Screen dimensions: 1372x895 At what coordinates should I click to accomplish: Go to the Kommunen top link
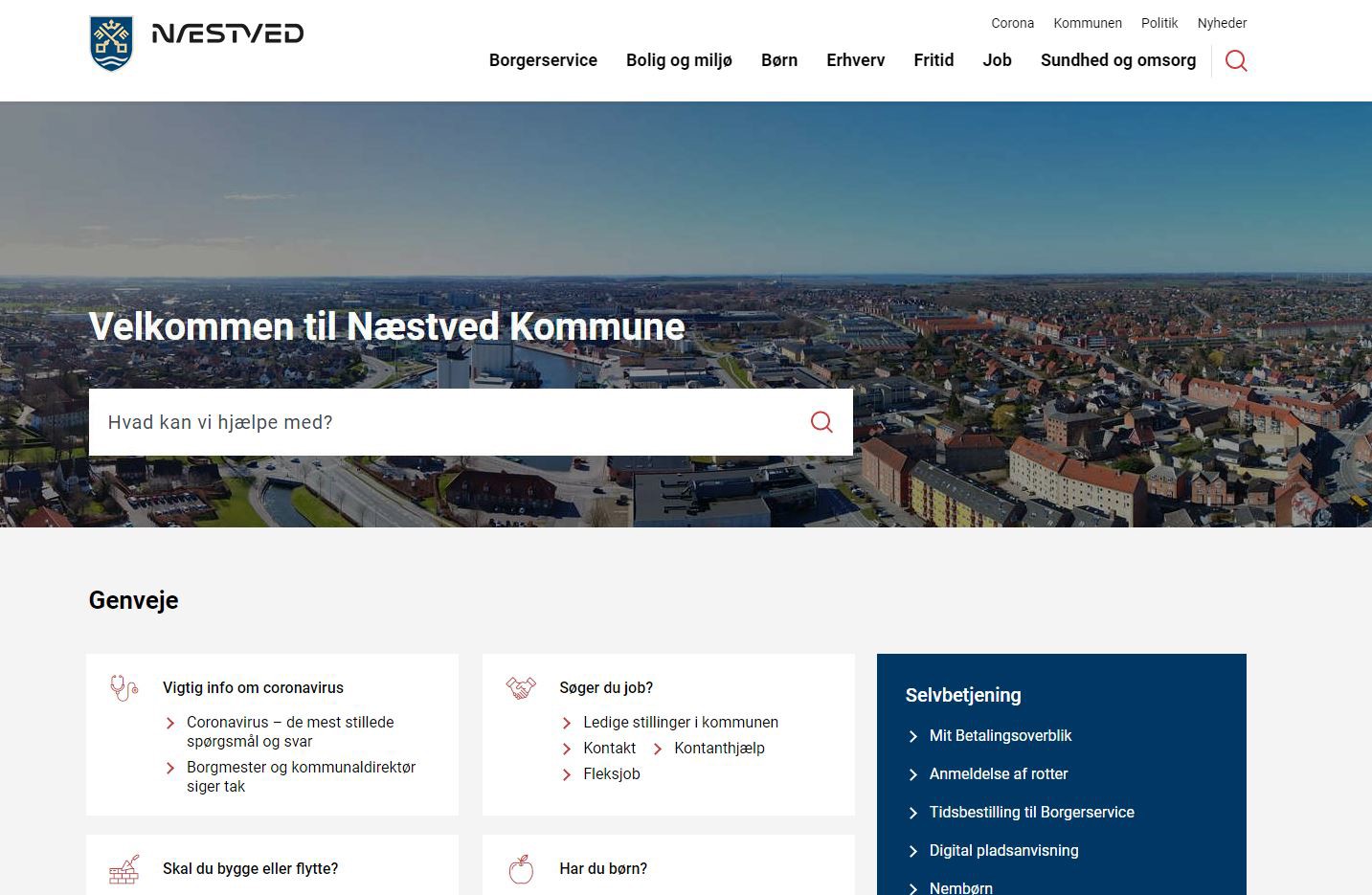tap(1088, 23)
